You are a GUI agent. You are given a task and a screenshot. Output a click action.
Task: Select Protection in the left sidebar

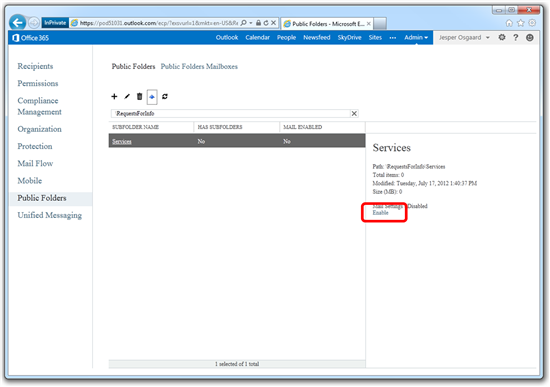[35, 146]
